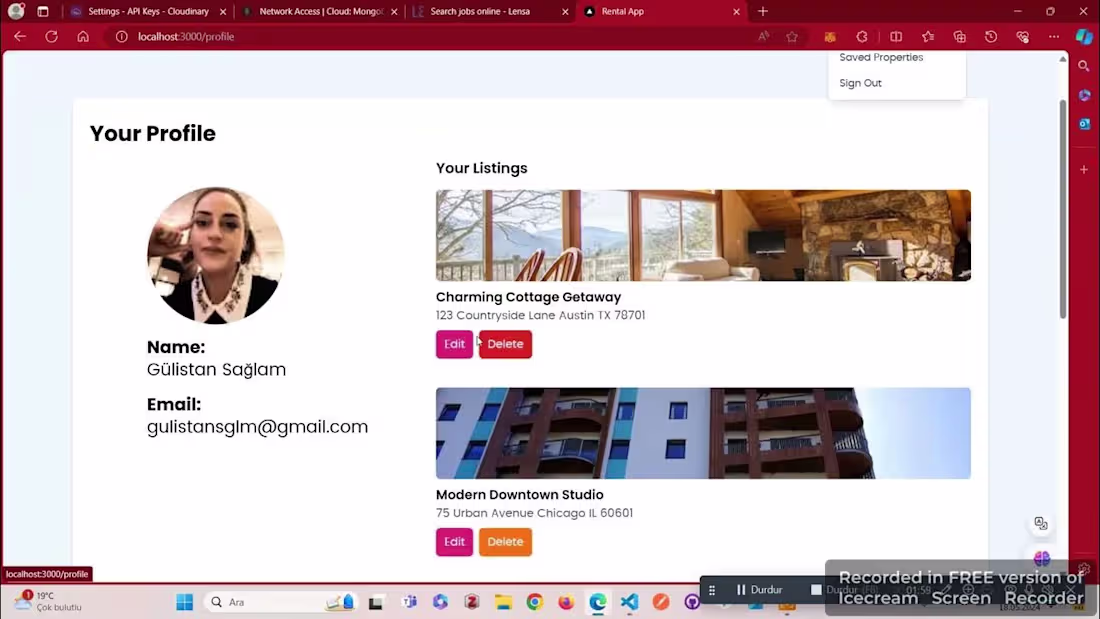1100x619 pixels.
Task: Click the page vertical scrollbar thumb
Action: point(1062,209)
